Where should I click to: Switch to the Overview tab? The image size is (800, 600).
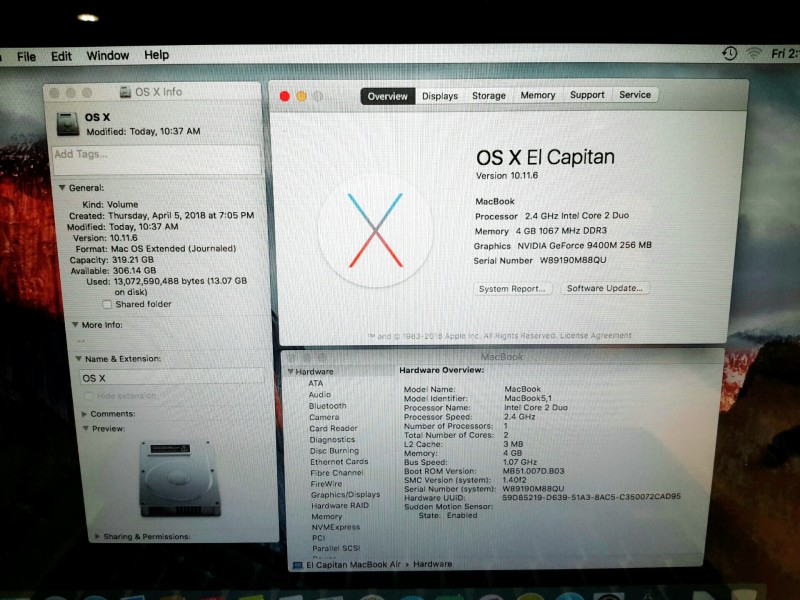pyautogui.click(x=387, y=96)
